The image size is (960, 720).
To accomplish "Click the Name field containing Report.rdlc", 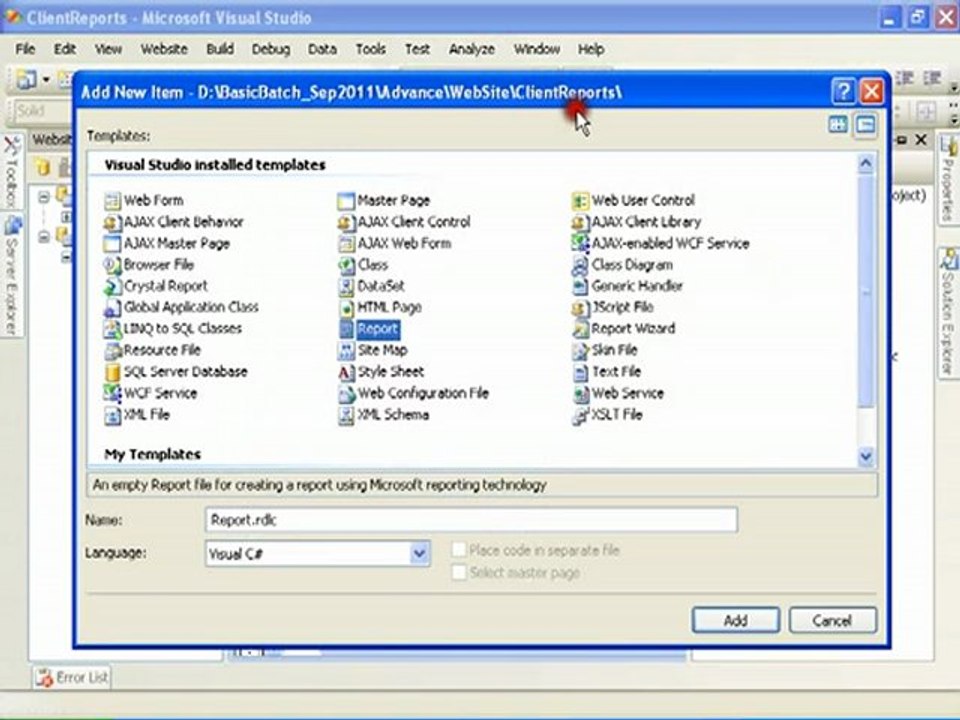I will (471, 520).
